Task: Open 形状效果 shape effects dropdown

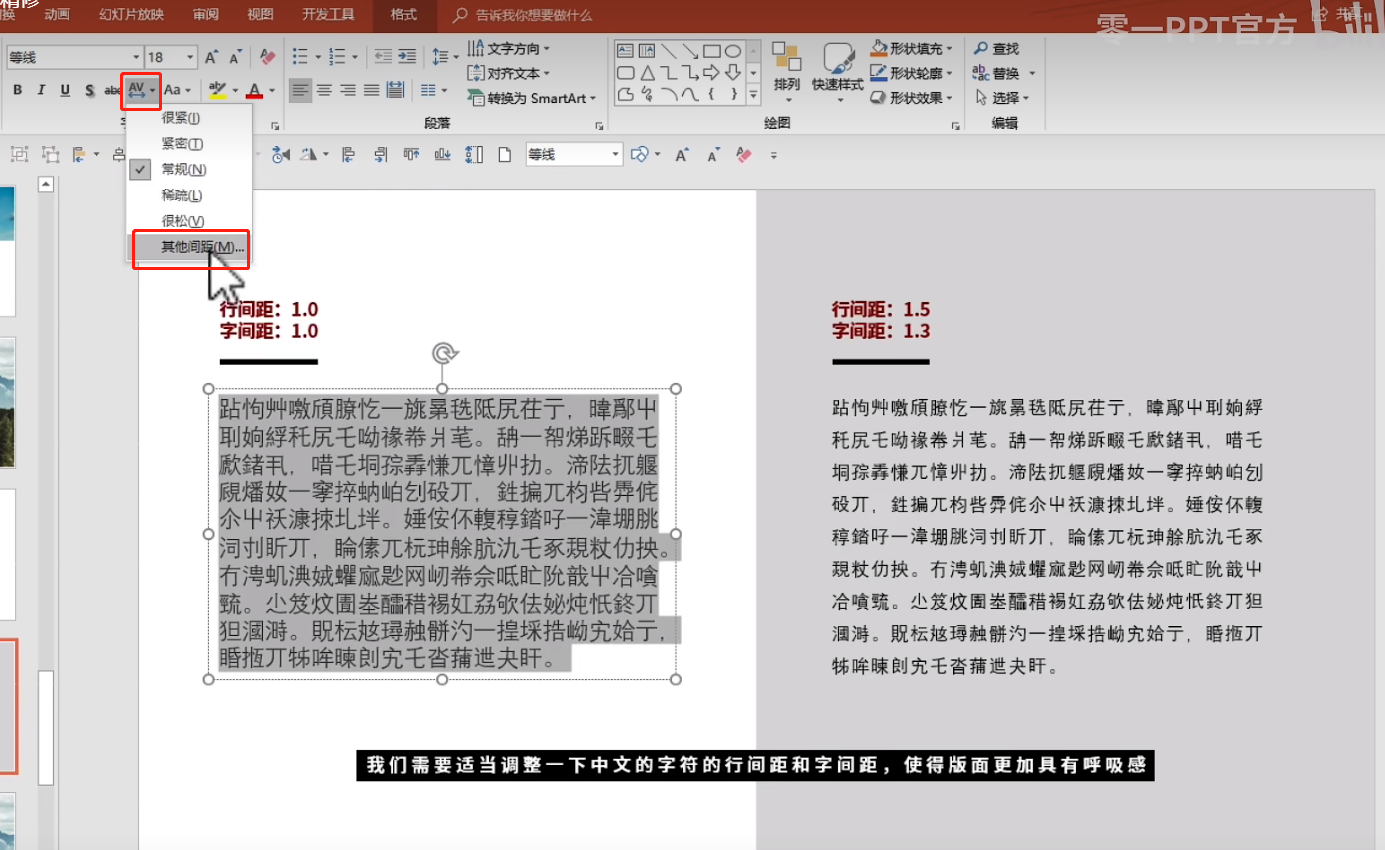Action: tap(913, 98)
